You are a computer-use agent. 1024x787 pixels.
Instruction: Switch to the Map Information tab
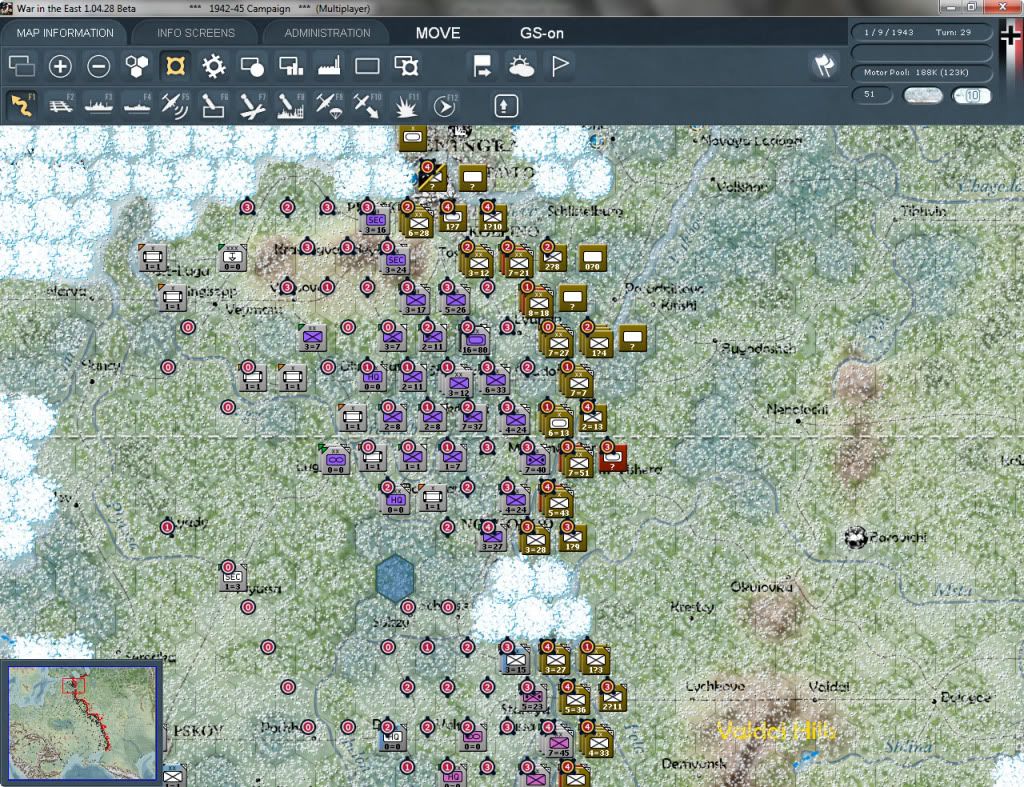pyautogui.click(x=65, y=33)
